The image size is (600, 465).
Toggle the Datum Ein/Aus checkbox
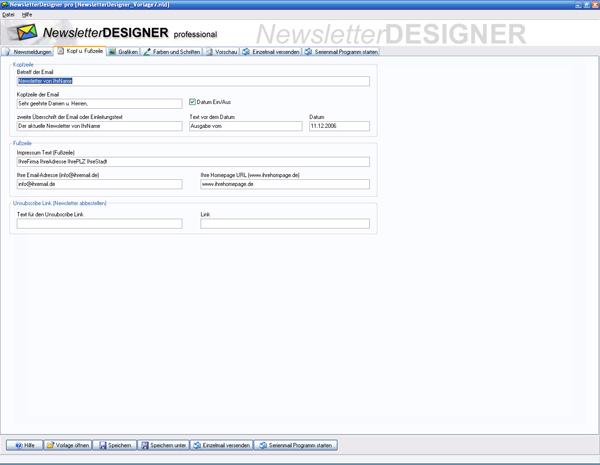(x=193, y=101)
